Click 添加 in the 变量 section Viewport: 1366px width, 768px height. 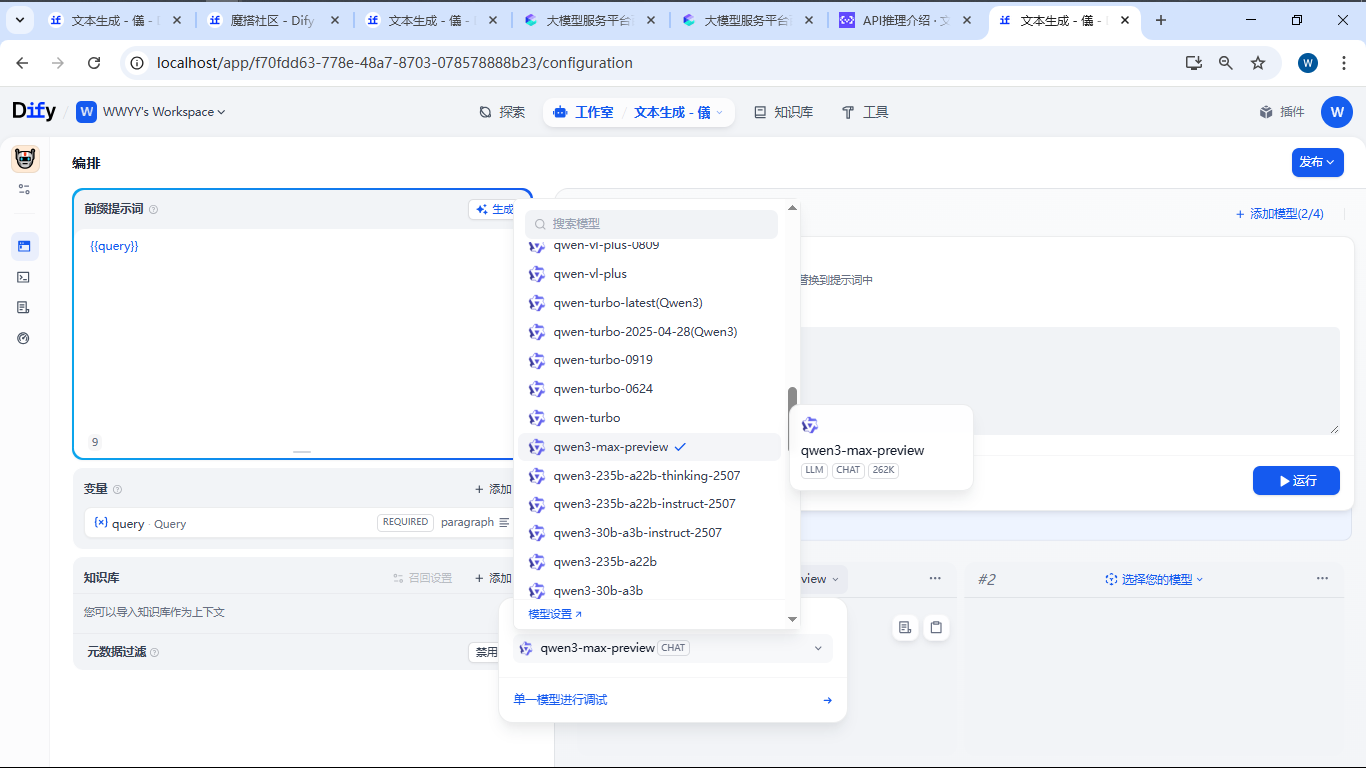(493, 489)
